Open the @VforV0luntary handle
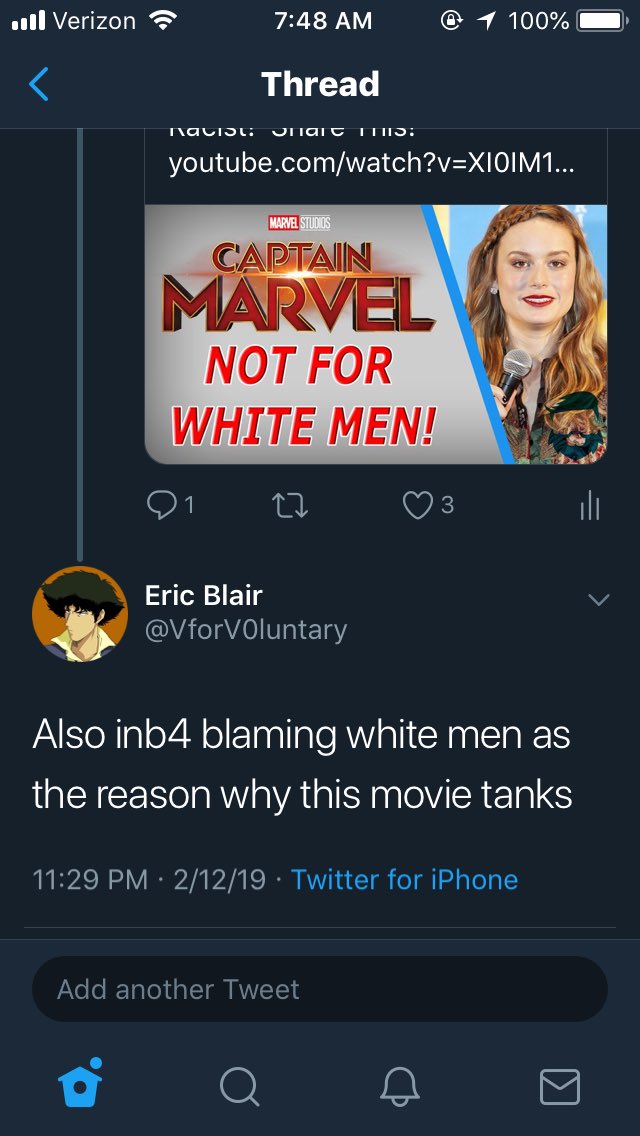The height and width of the screenshot is (1136, 640). tap(246, 630)
